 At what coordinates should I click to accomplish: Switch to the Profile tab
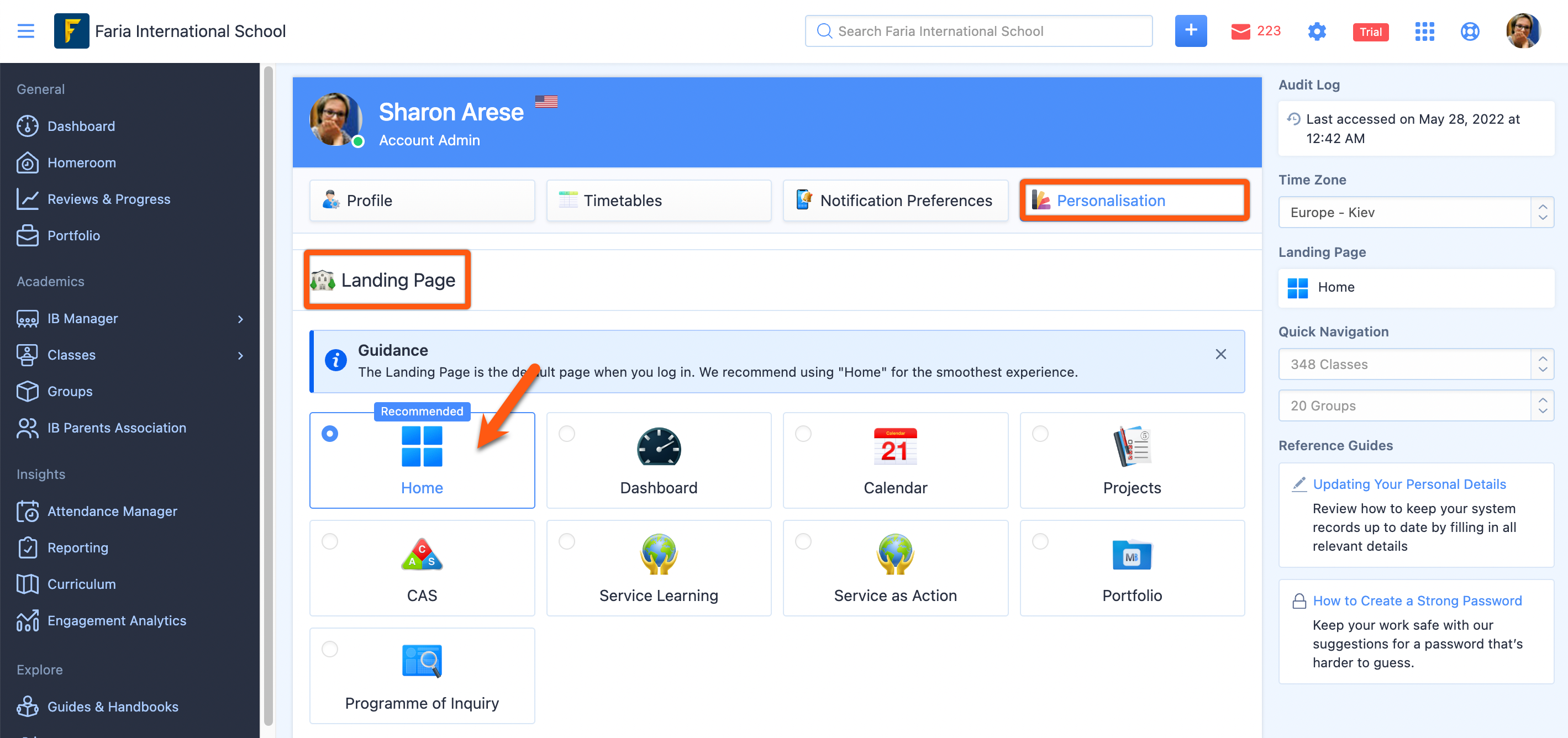tap(422, 200)
